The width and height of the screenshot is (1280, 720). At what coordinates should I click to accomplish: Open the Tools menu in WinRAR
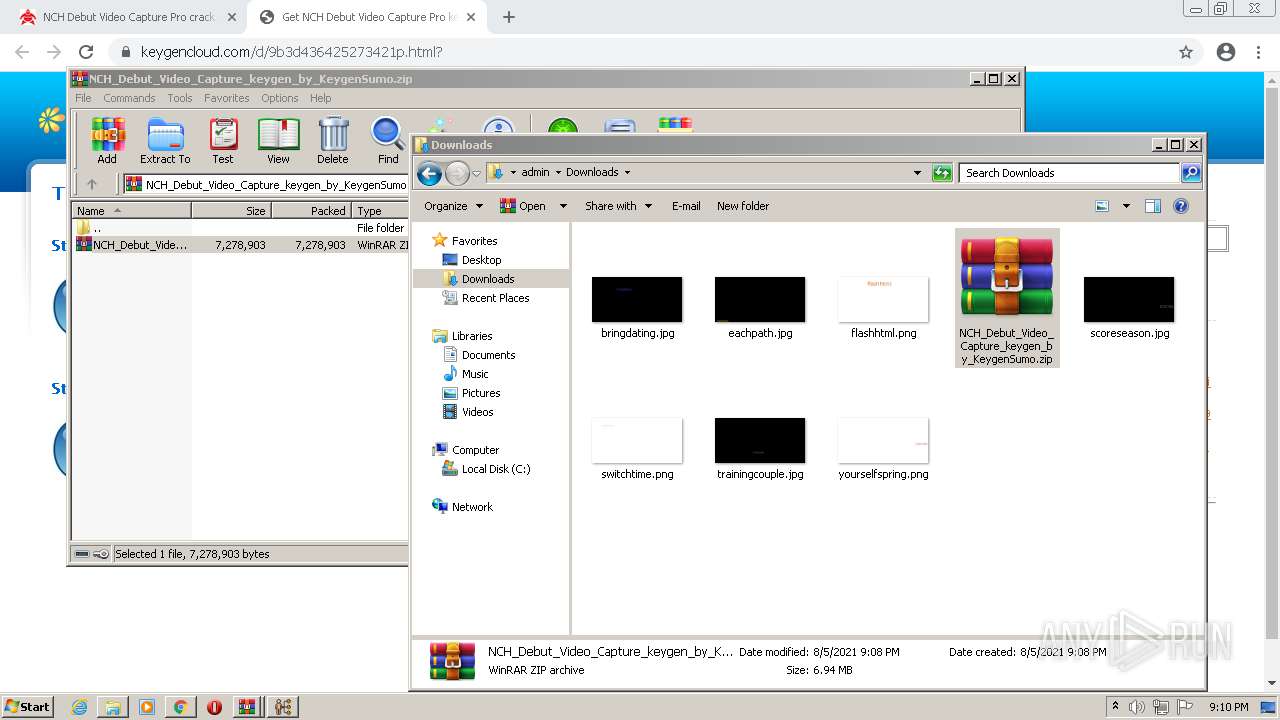click(180, 98)
